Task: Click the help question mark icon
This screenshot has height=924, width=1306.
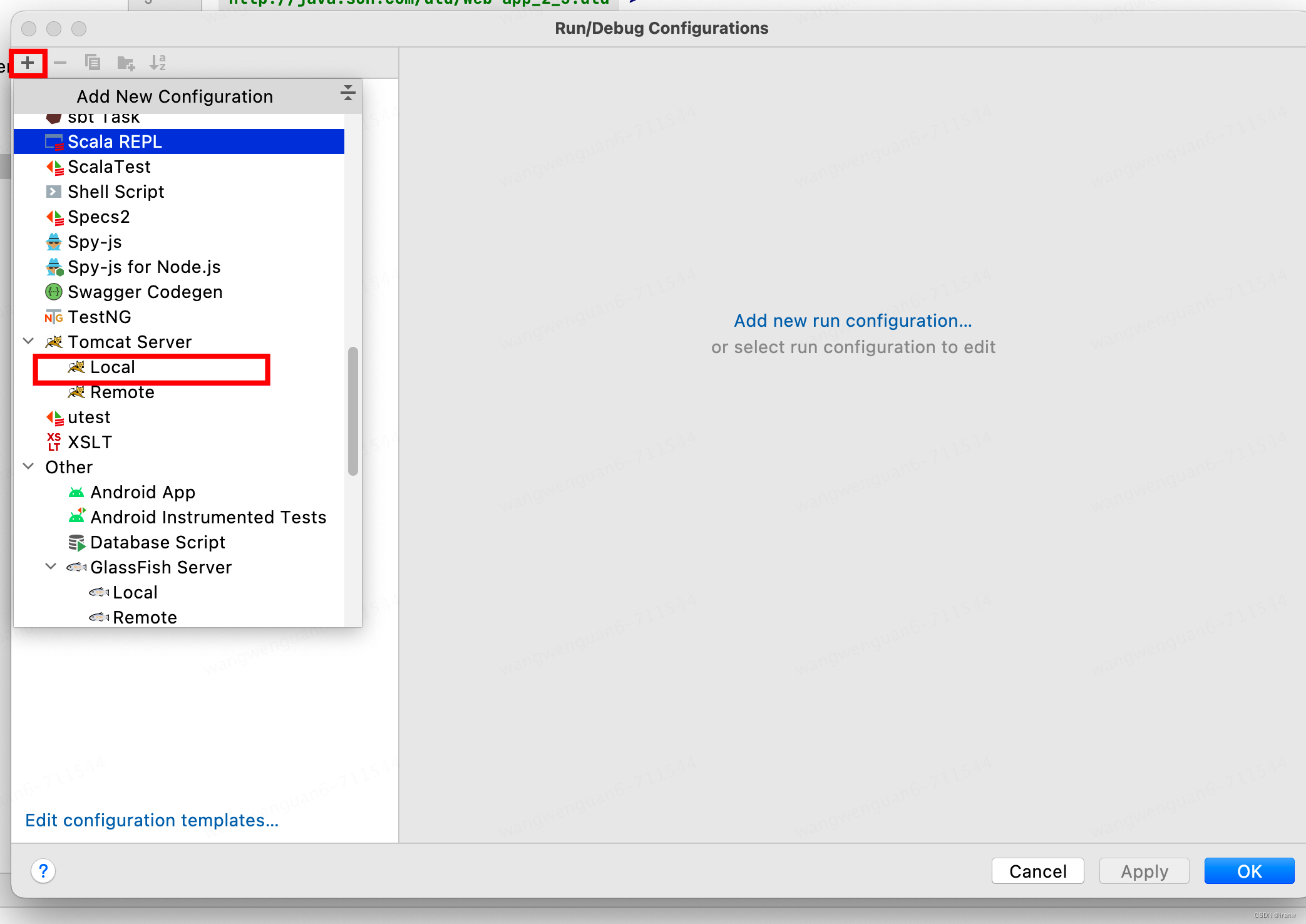Action: (43, 871)
